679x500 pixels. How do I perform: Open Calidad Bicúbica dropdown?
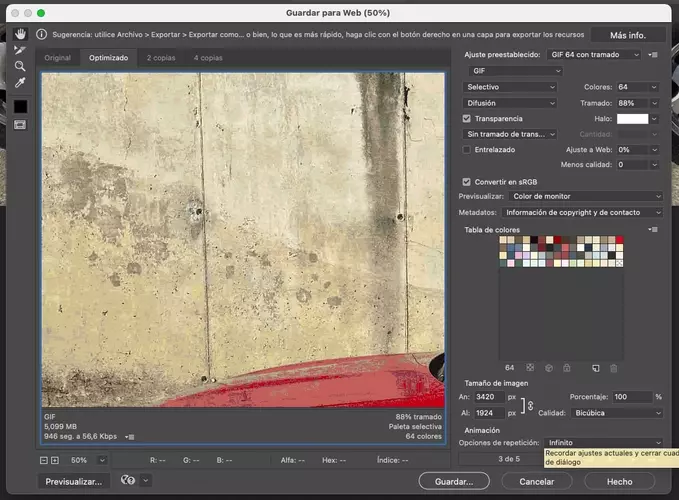point(617,413)
